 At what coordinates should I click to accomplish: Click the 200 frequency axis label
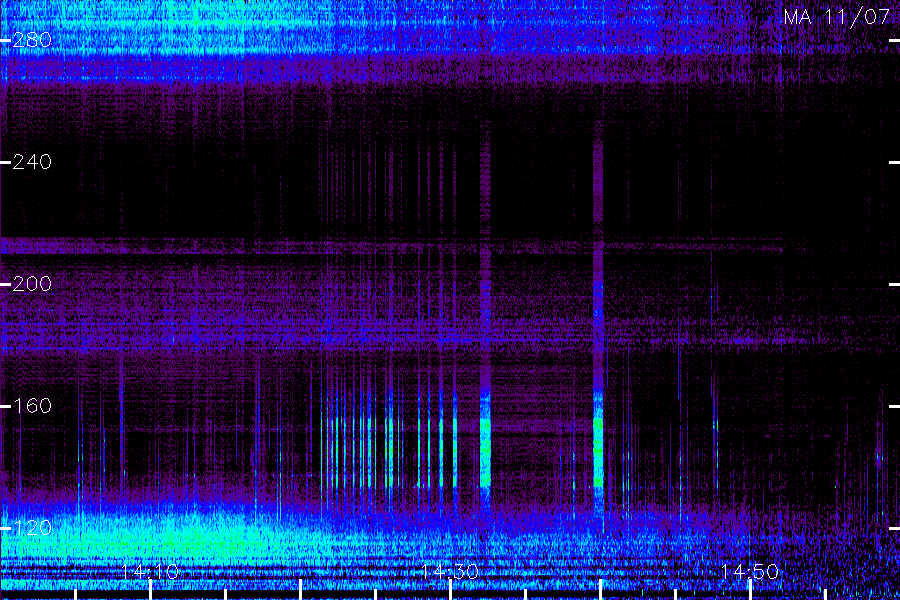point(32,284)
